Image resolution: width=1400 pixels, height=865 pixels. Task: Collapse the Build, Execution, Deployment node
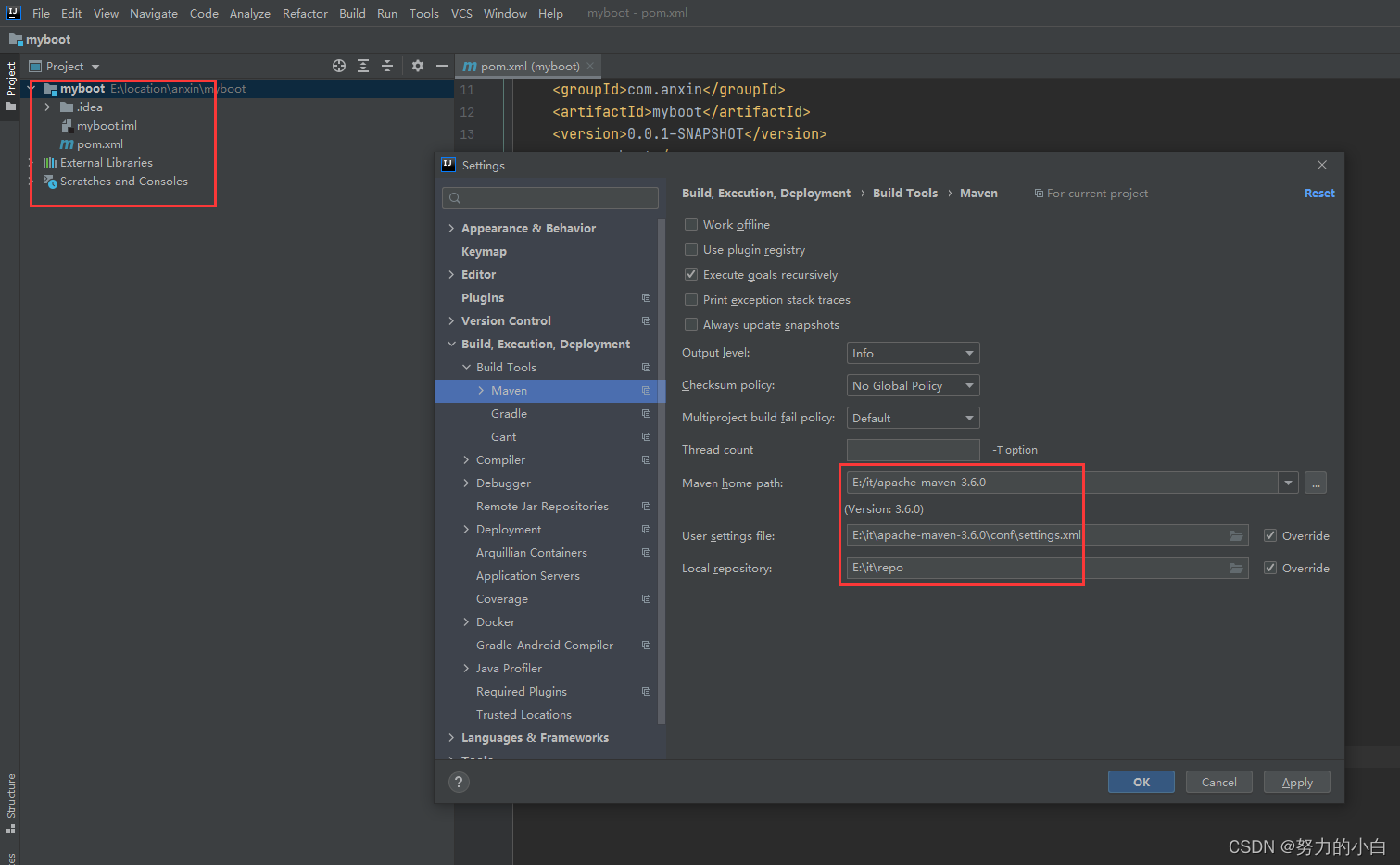coord(451,345)
